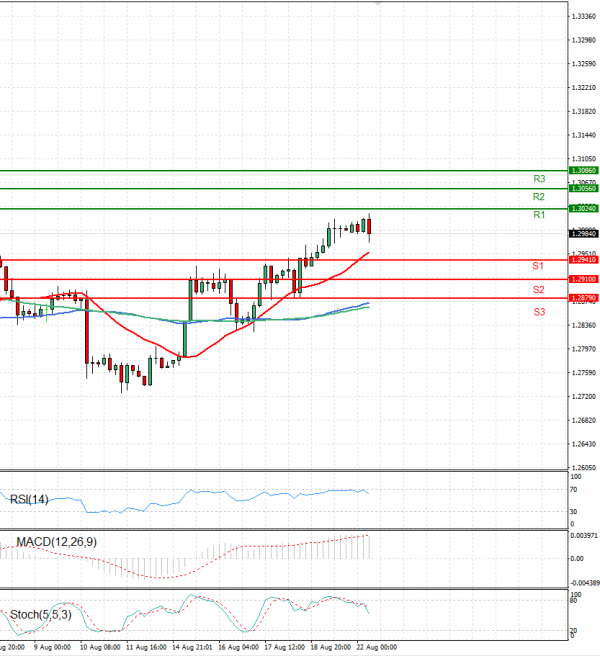The image size is (600, 656).
Task: Click the 1.28360 price axis value
Action: (584, 325)
